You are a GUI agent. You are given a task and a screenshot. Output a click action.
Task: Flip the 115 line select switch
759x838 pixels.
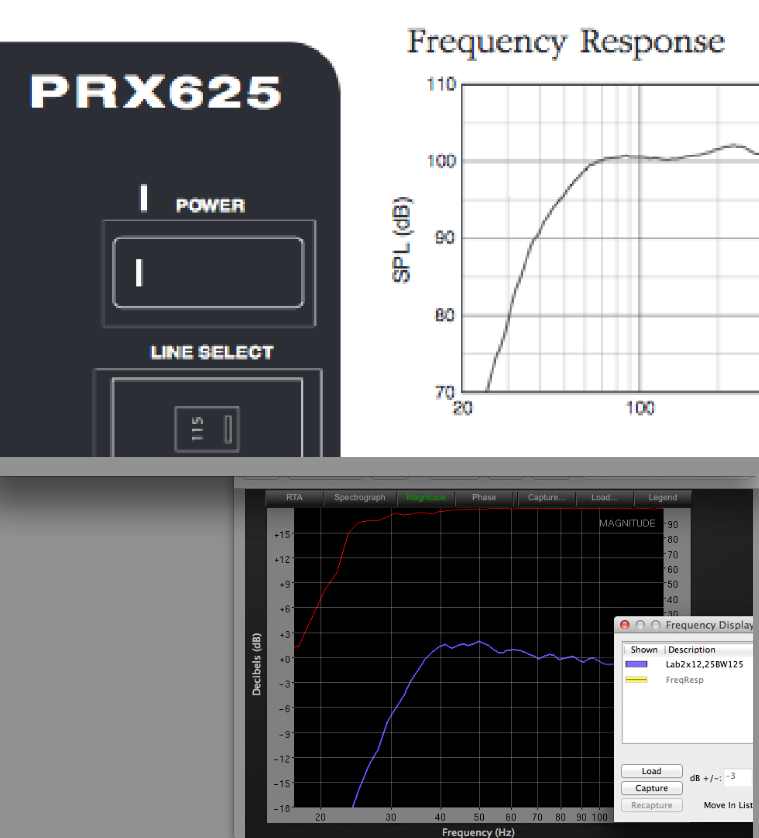coord(207,429)
